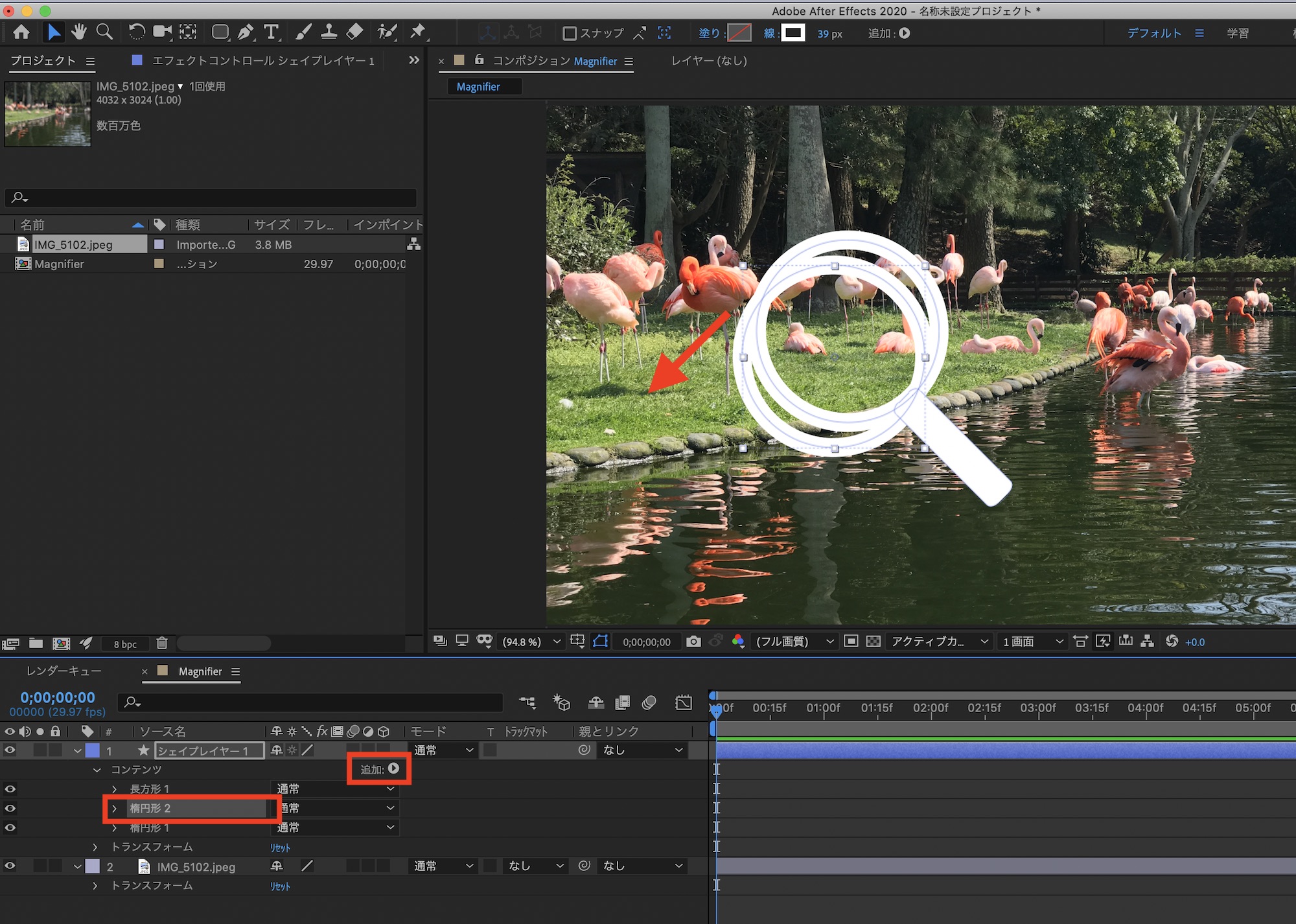The image size is (1296, 924).
Task: Click リセット for shape layer transform
Action: (x=280, y=848)
